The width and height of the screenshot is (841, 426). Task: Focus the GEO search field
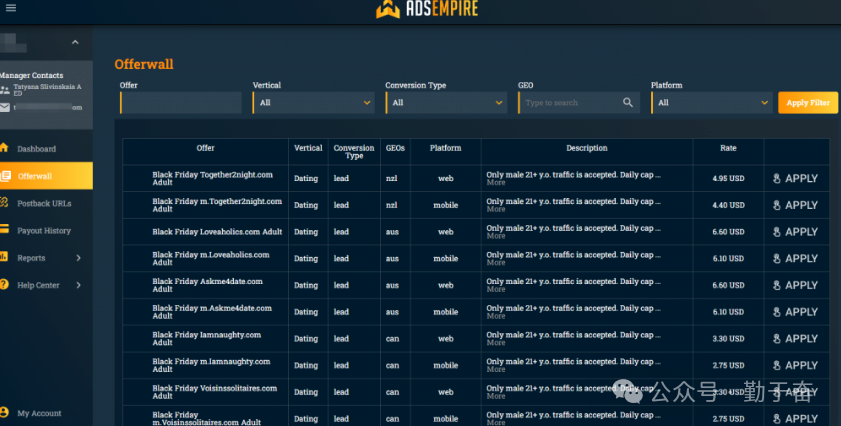tap(579, 102)
